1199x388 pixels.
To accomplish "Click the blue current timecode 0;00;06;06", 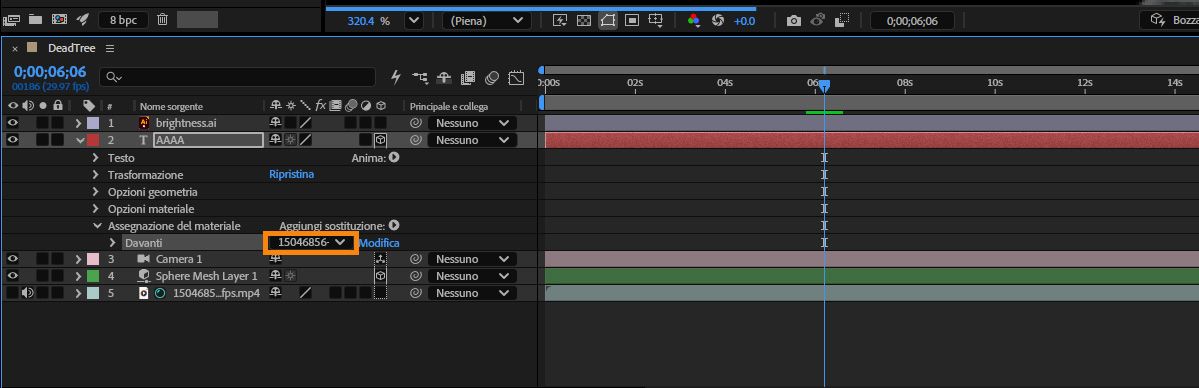I will click(x=50, y=72).
